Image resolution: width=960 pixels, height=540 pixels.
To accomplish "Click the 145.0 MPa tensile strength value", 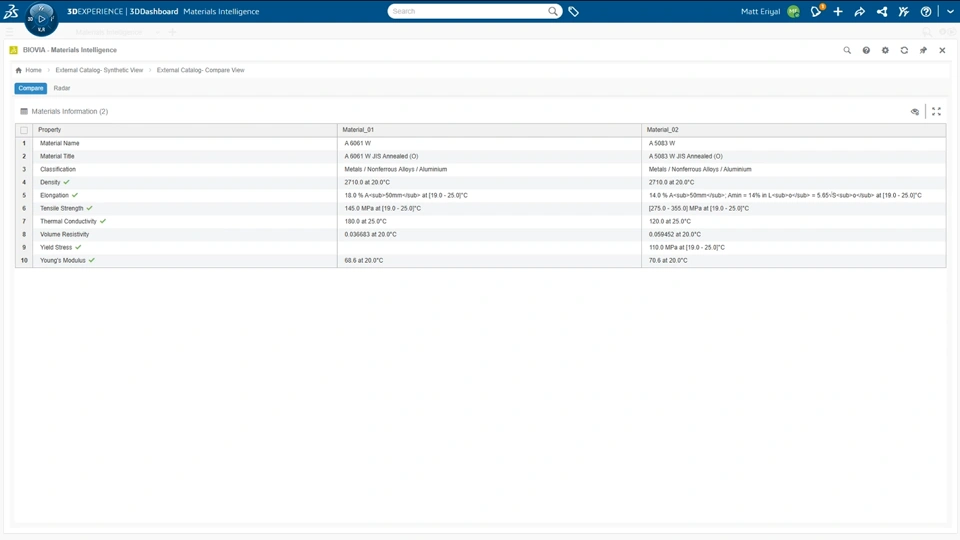I will [x=383, y=208].
